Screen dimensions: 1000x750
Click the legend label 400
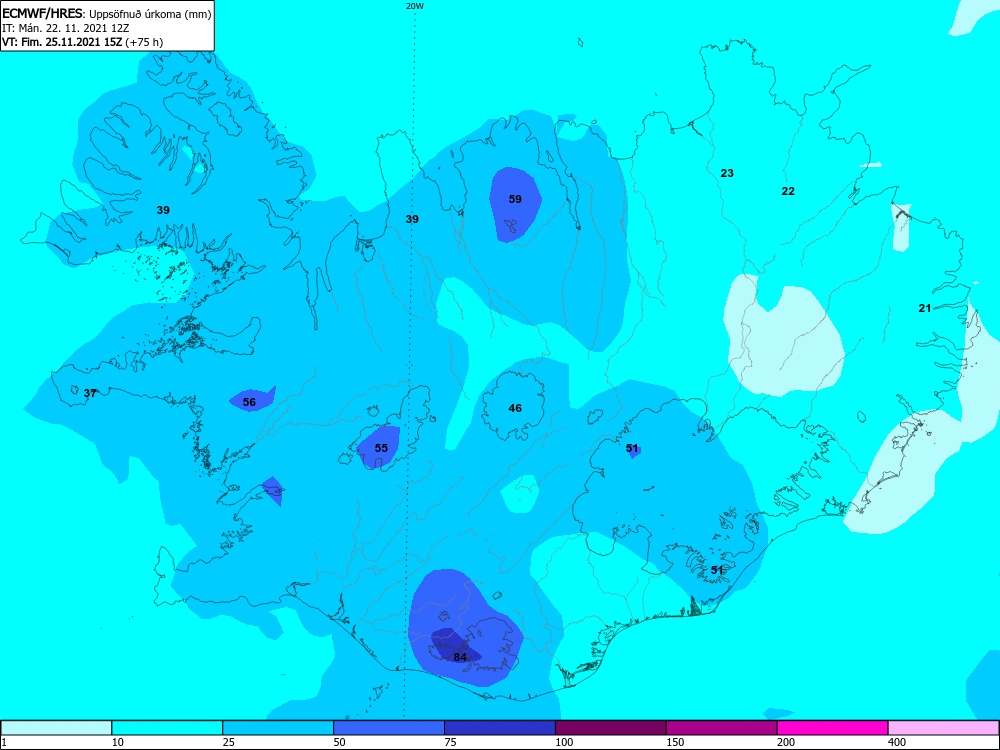point(897,742)
